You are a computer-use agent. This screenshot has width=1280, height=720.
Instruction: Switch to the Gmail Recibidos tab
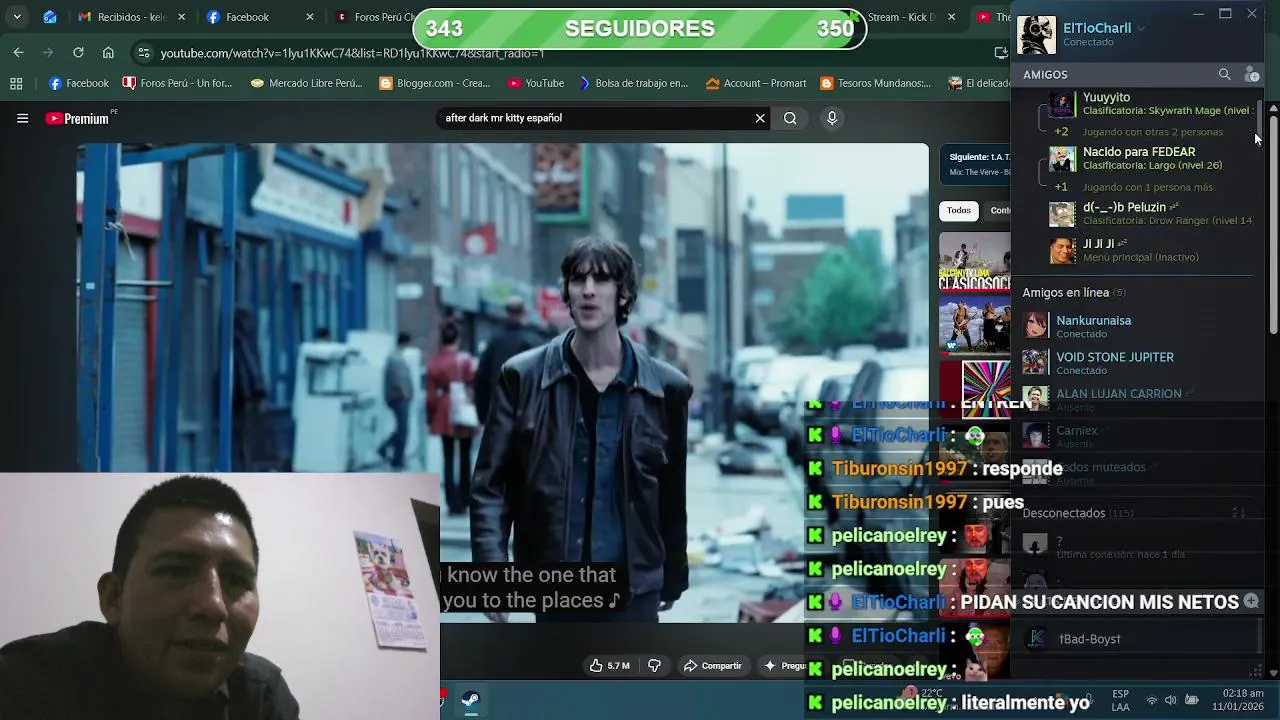[130, 17]
